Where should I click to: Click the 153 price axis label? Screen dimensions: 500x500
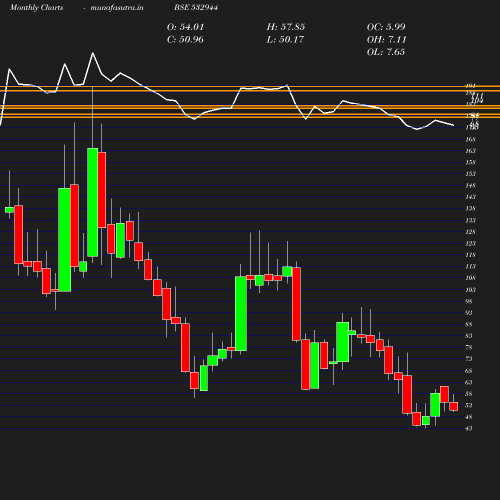click(470, 174)
